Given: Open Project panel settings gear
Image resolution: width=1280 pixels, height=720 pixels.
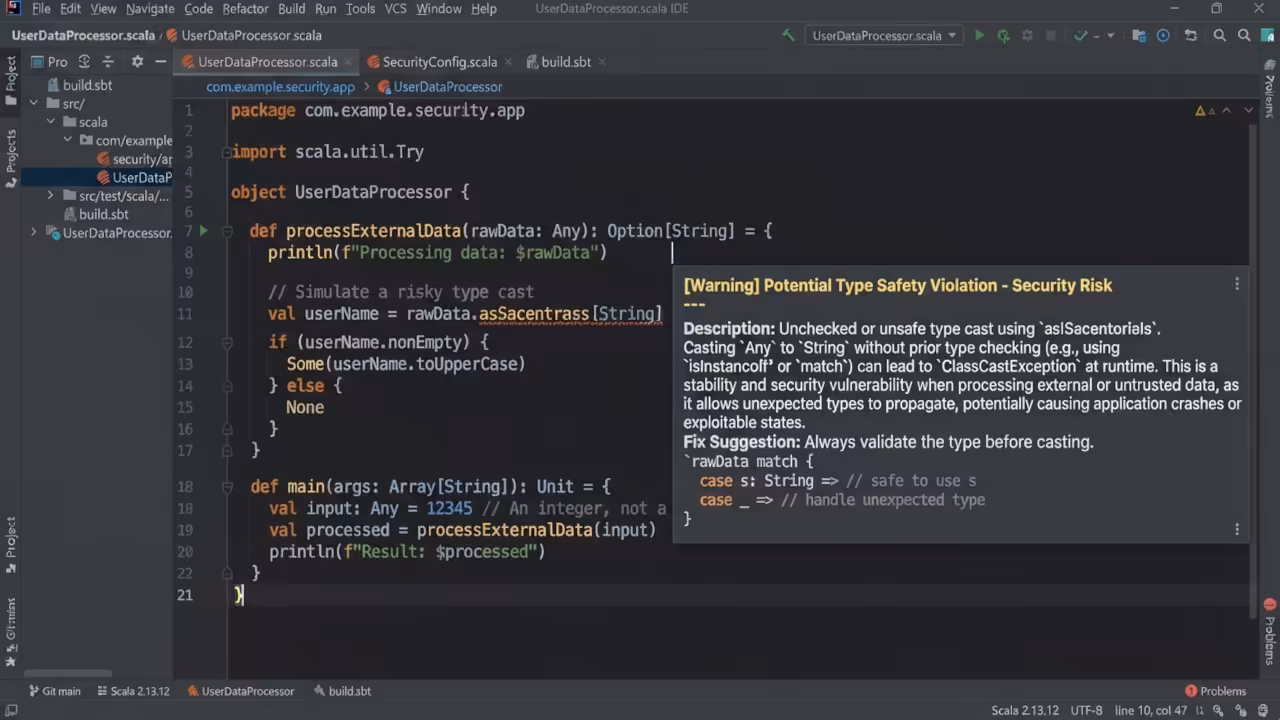Looking at the screenshot, I should (137, 62).
